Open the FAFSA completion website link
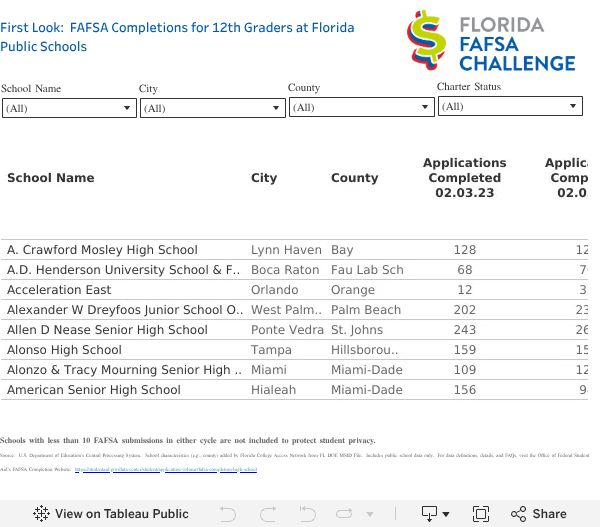 click(166, 469)
